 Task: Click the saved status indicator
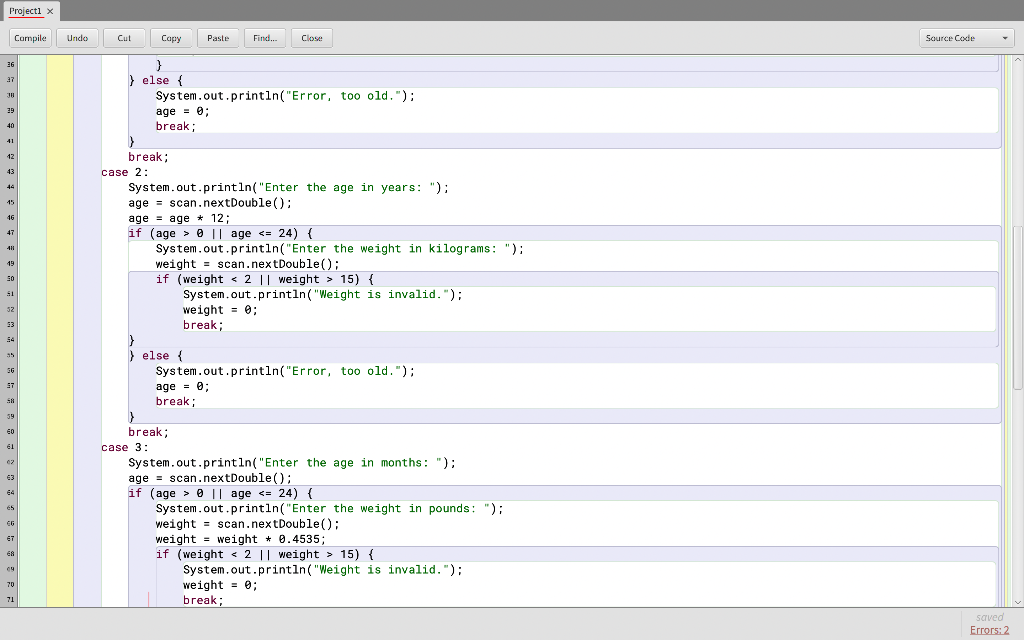pyautogui.click(x=988, y=616)
